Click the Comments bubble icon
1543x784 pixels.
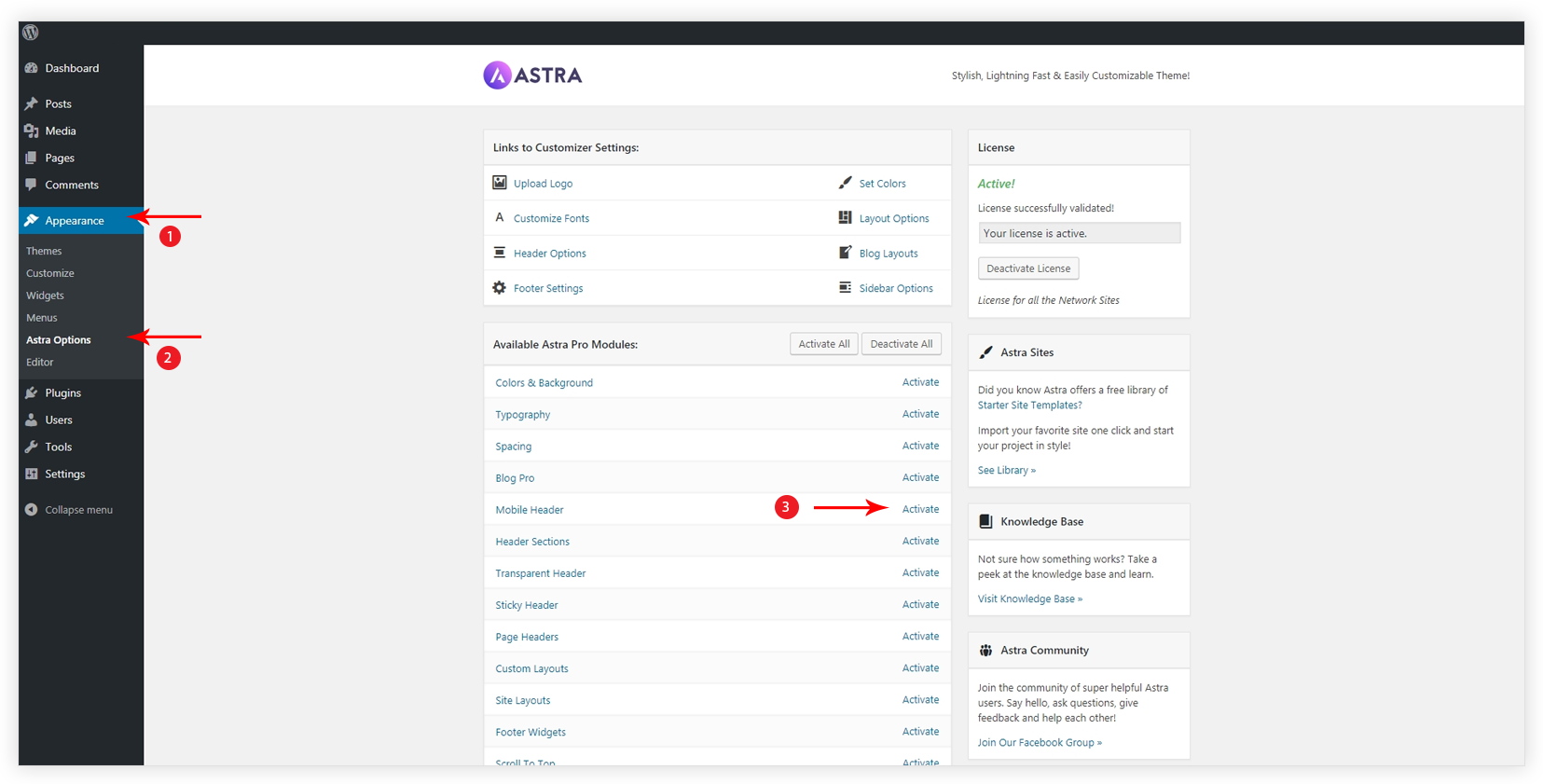[x=32, y=185]
